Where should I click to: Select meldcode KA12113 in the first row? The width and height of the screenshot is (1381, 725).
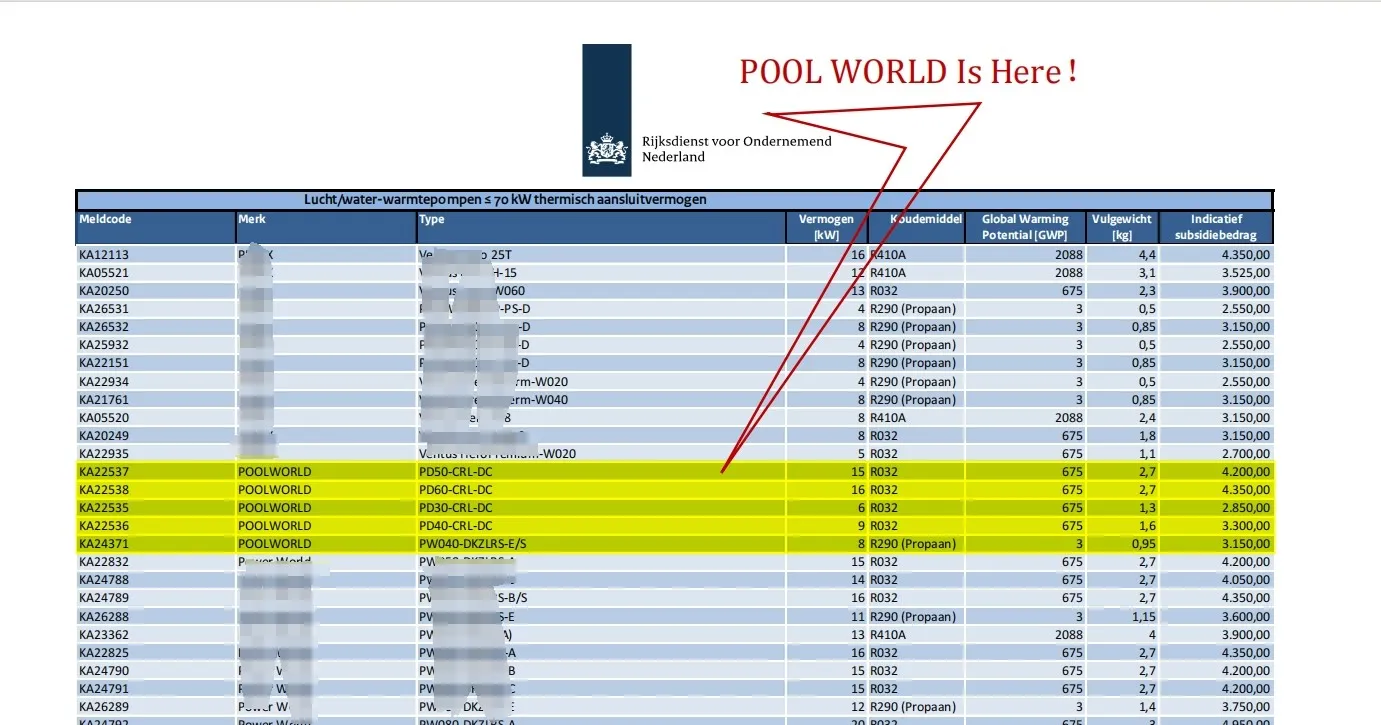click(x=105, y=254)
